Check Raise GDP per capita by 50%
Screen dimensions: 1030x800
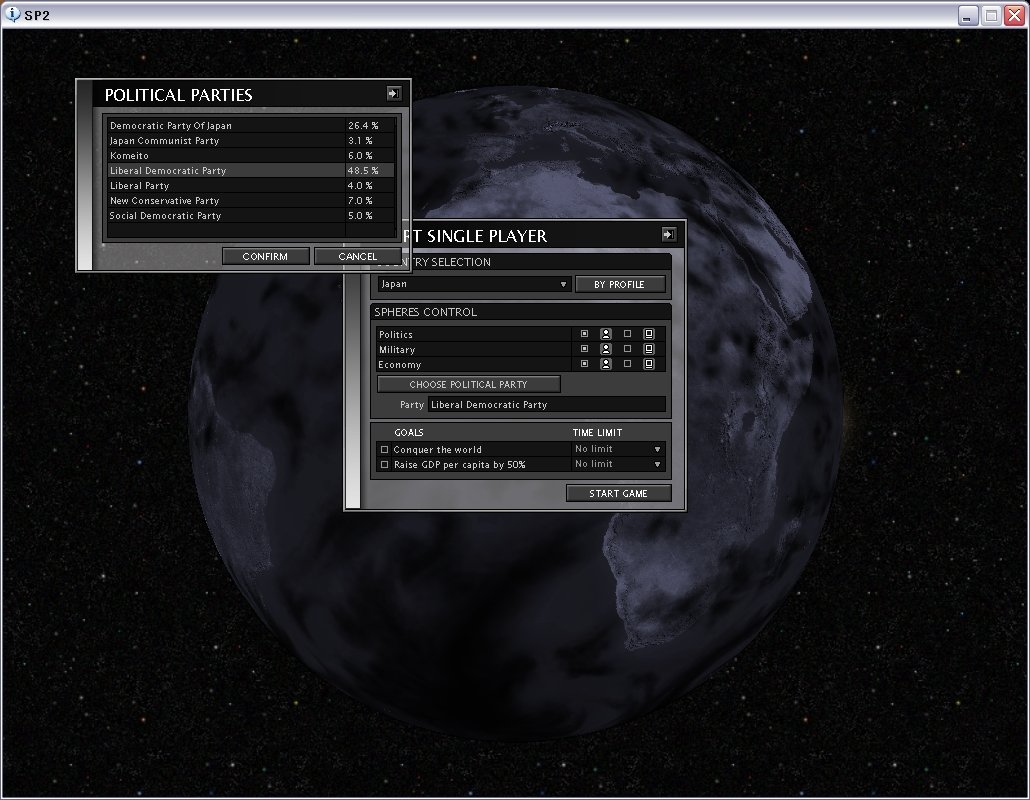(x=384, y=465)
